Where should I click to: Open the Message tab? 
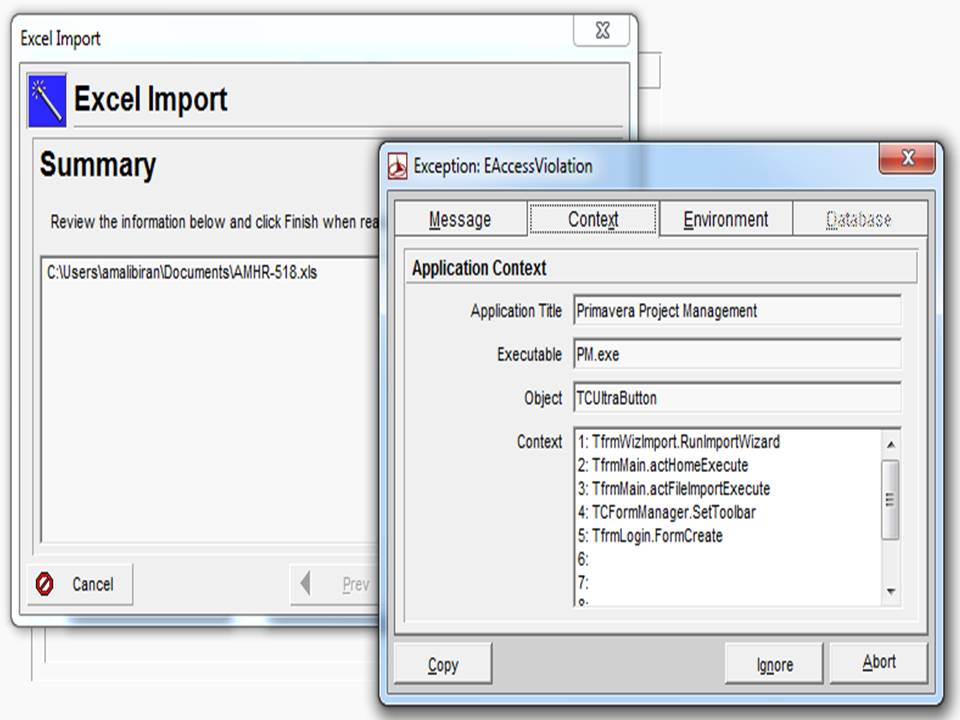click(x=460, y=219)
